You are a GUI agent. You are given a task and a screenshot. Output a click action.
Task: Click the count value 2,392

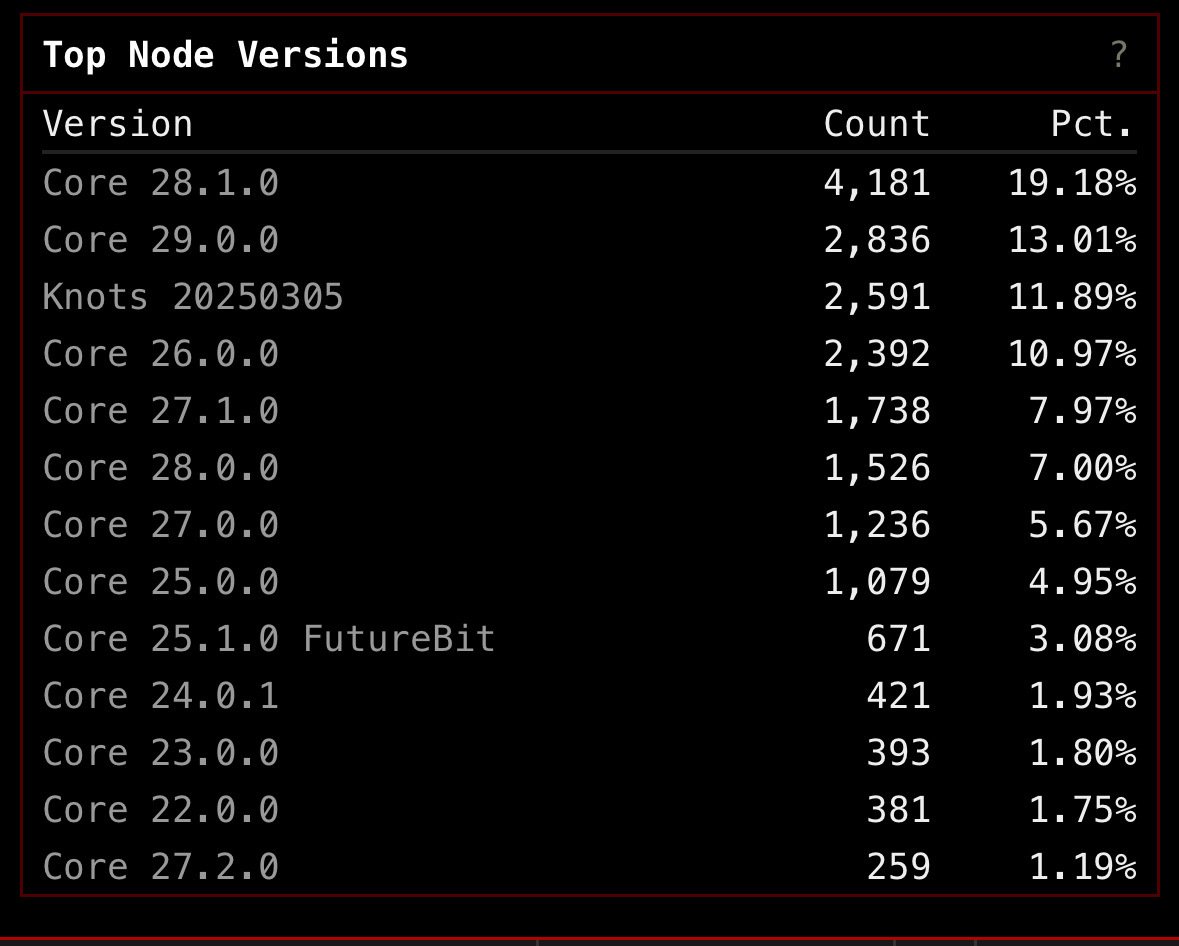877,353
